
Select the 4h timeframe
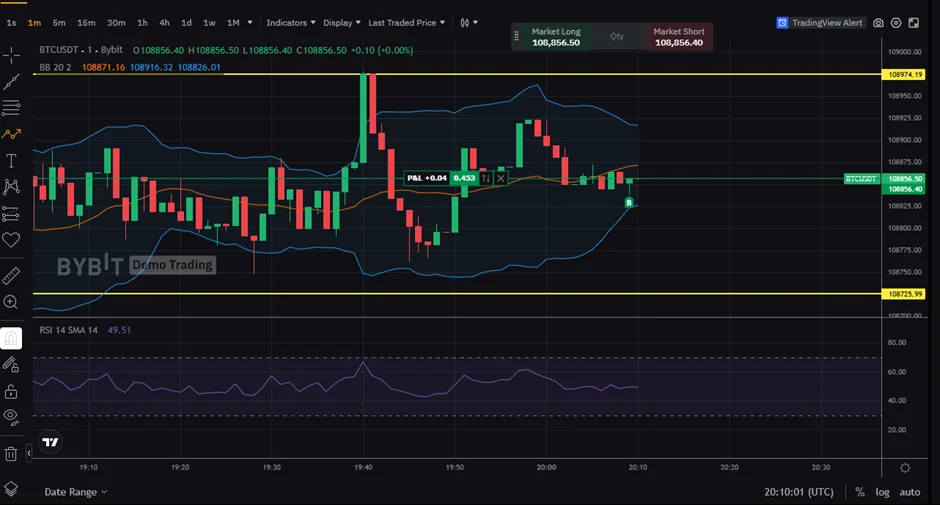(x=164, y=23)
